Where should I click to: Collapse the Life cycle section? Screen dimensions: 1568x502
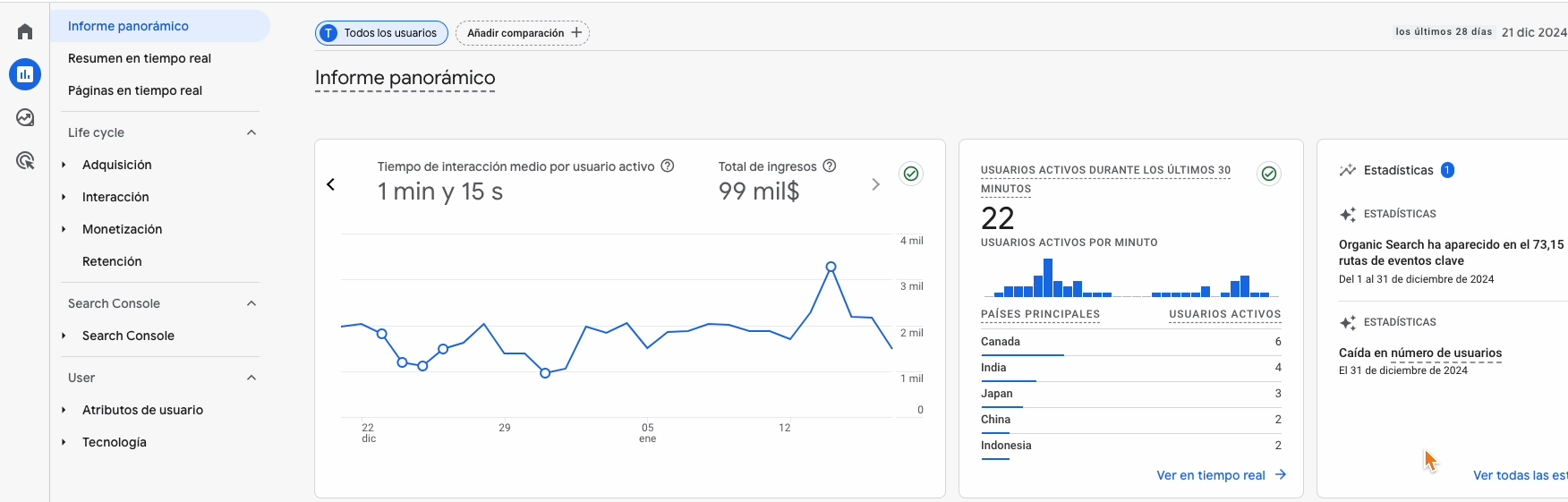click(x=251, y=132)
